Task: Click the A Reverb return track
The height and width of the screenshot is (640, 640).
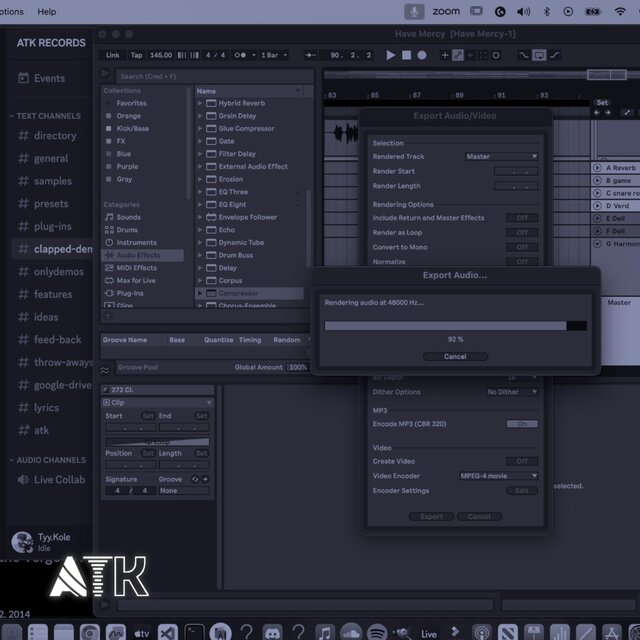Action: (620, 168)
